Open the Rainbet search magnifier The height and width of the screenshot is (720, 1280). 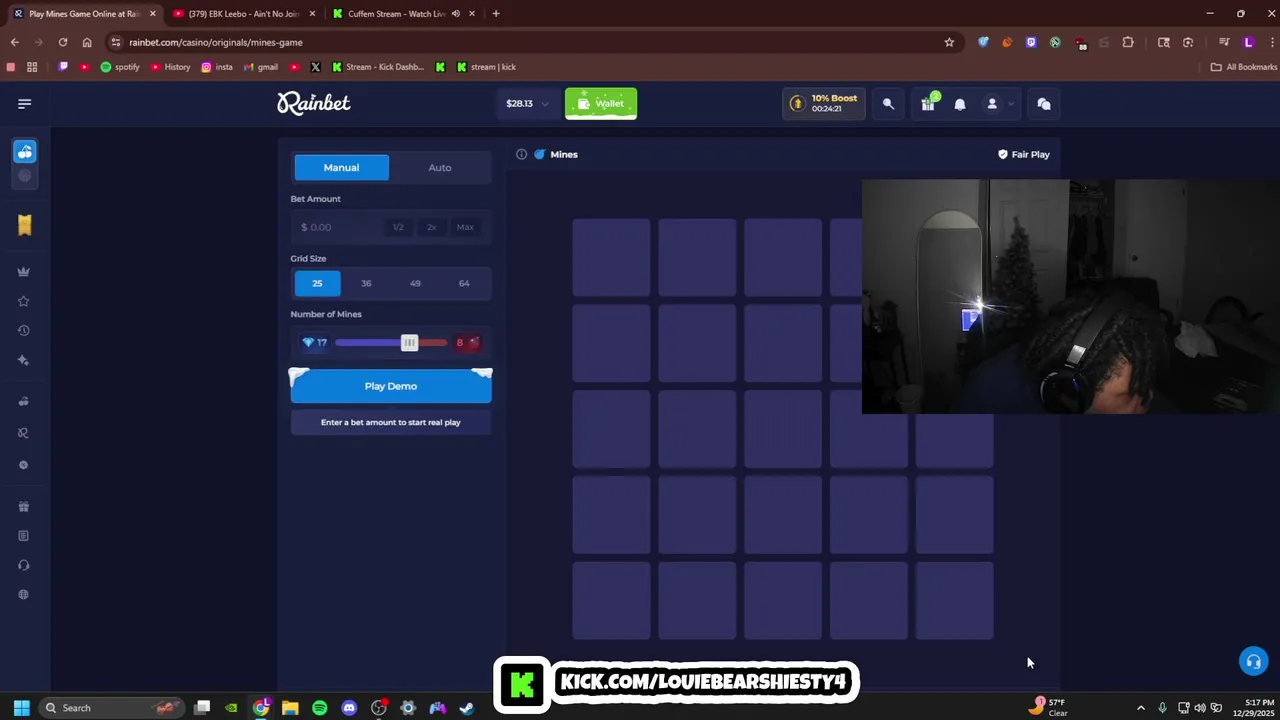[888, 104]
